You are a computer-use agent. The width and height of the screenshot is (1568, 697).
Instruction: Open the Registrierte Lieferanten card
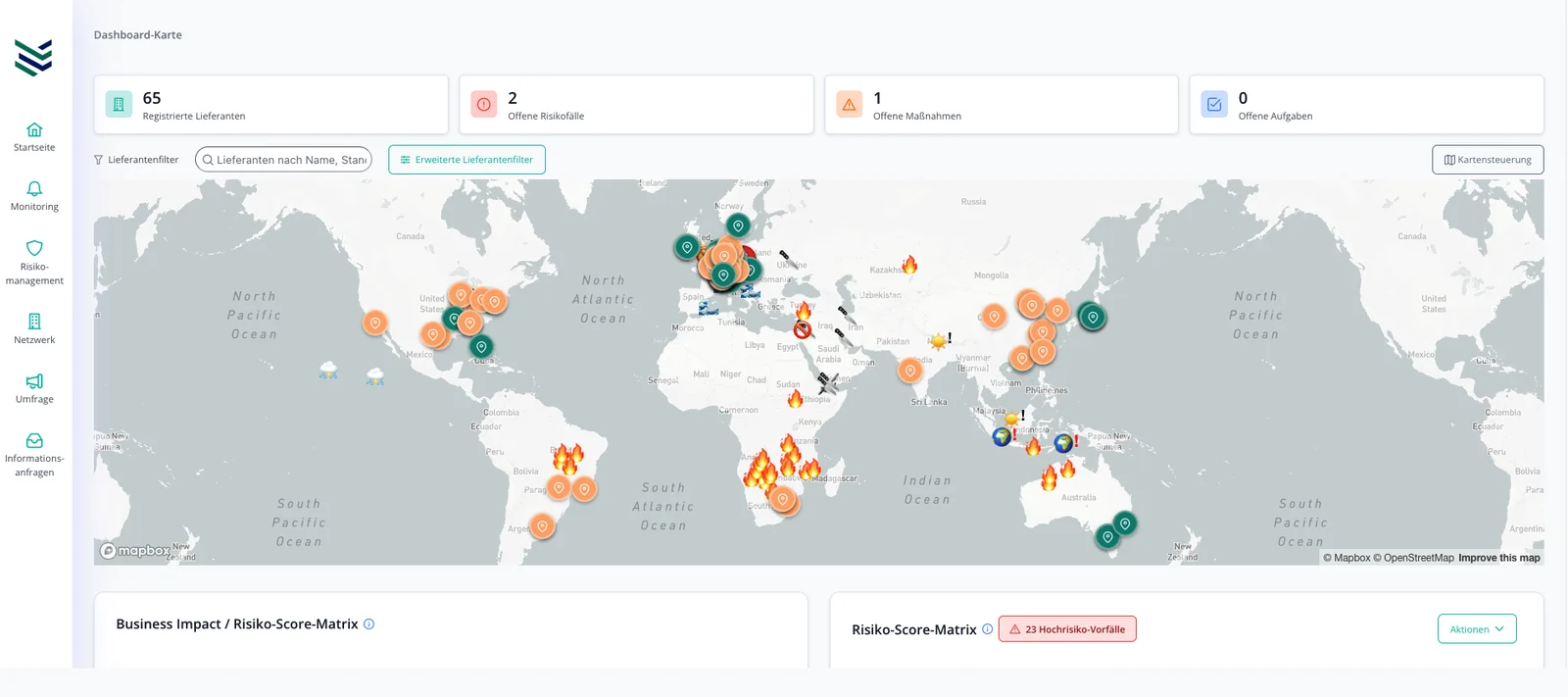(x=270, y=104)
